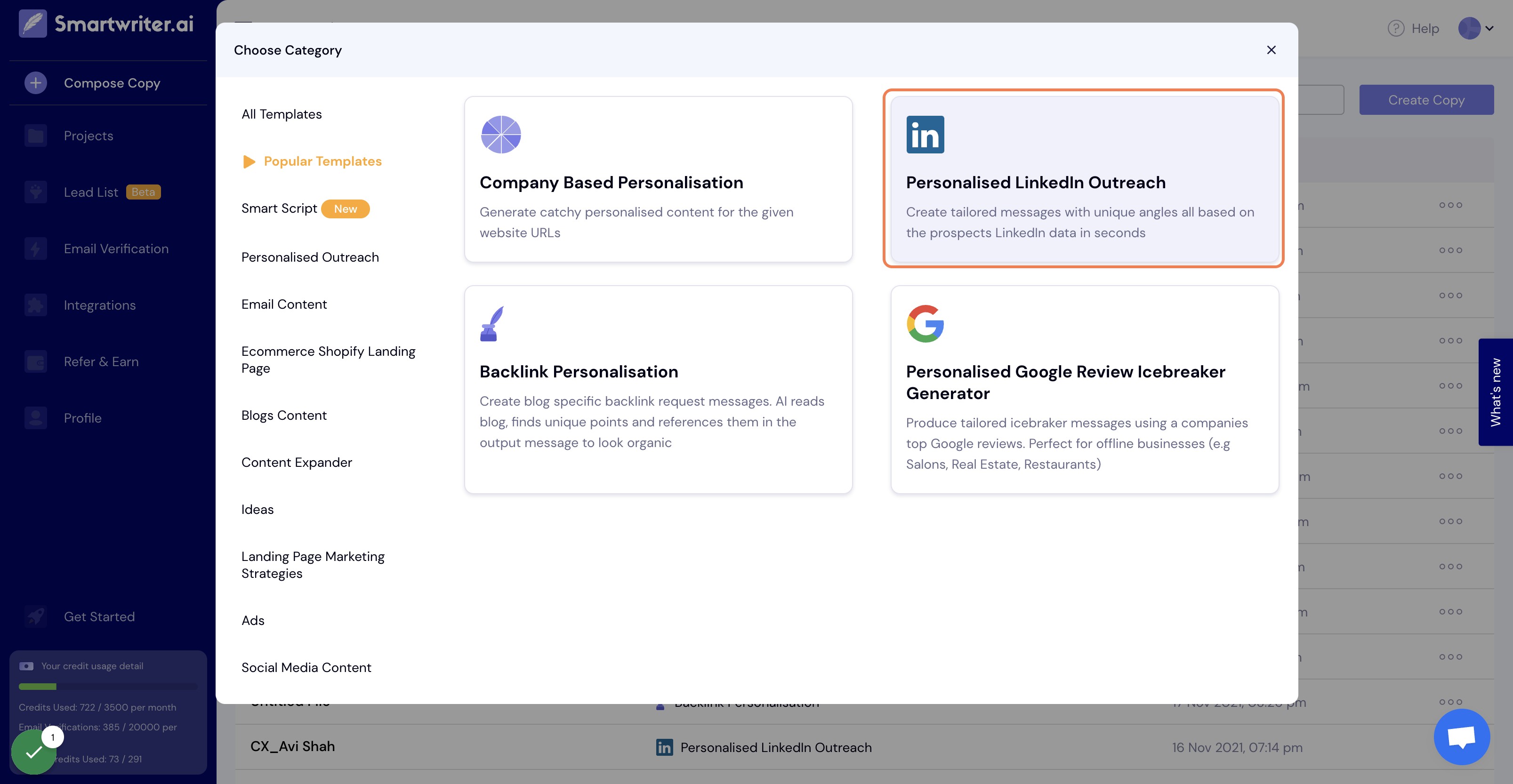Image resolution: width=1513 pixels, height=784 pixels.
Task: Select Blogs Content category
Action: coord(284,415)
